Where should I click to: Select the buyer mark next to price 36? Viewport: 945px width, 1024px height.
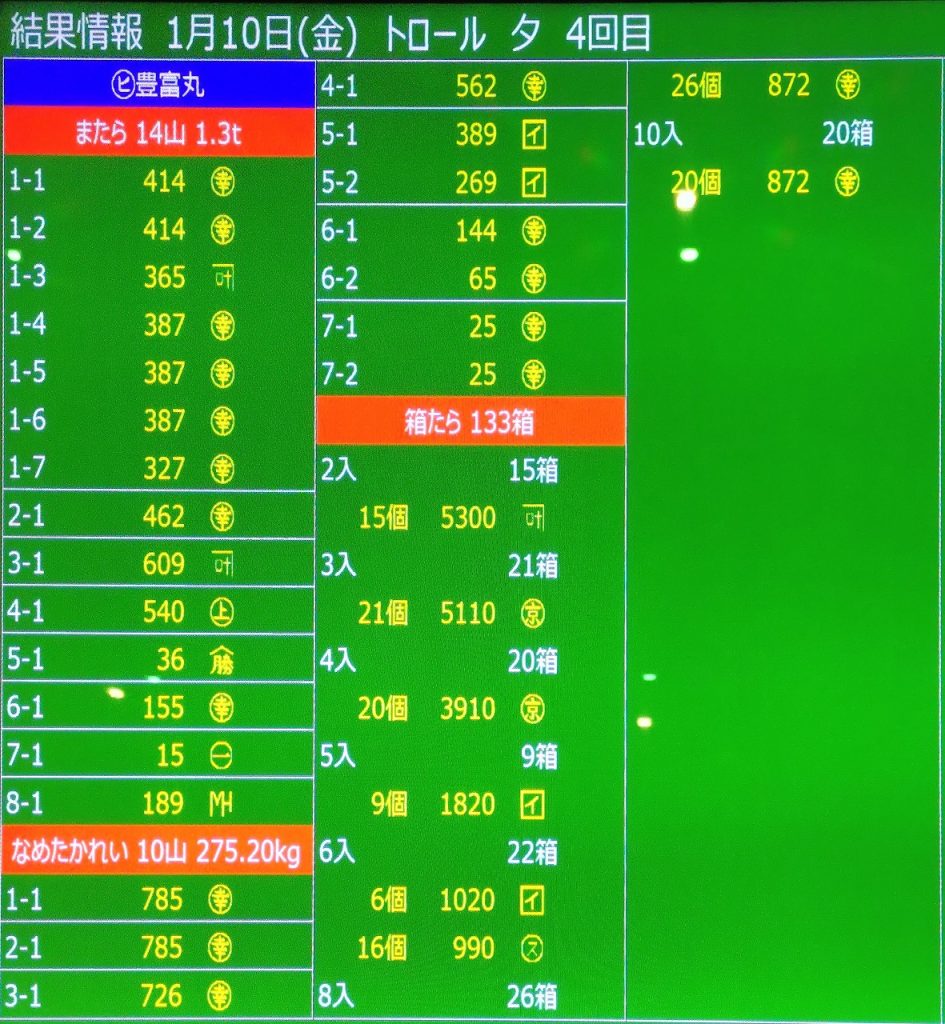click(x=222, y=660)
